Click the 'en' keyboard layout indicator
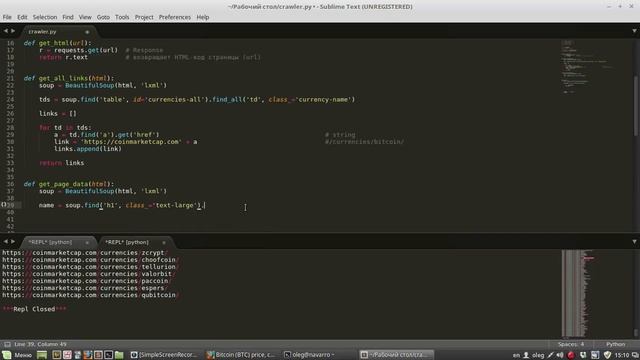 (516, 355)
